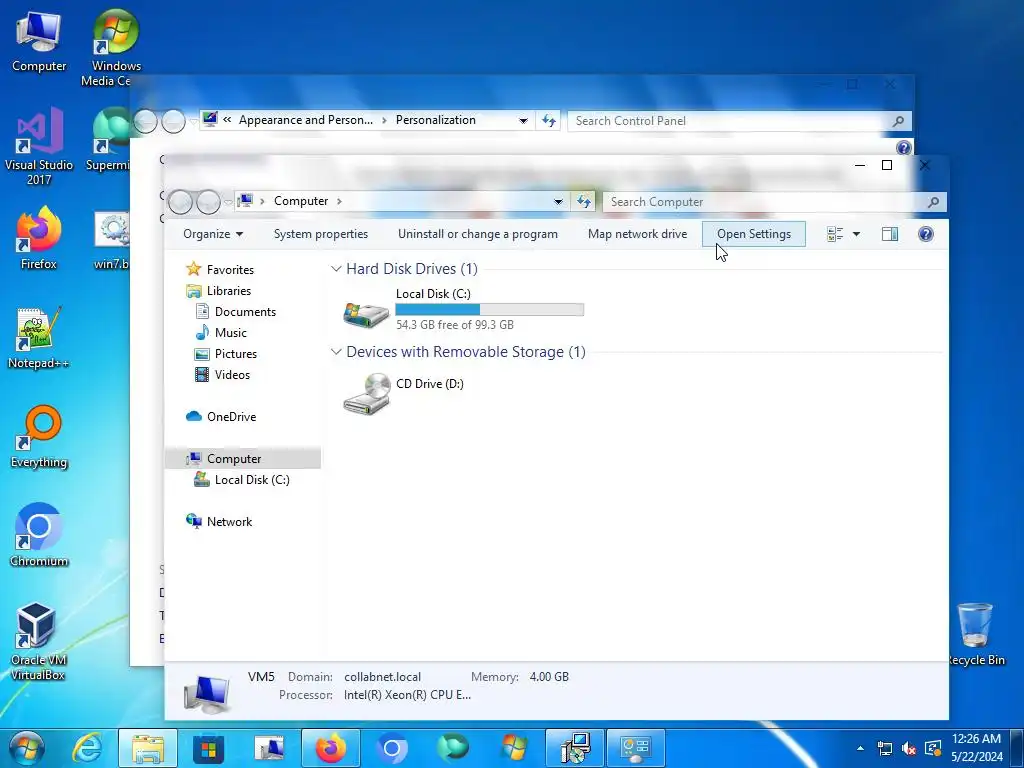The image size is (1024, 768).
Task: Click Computer breadcrumb in address bar
Action: click(x=301, y=201)
